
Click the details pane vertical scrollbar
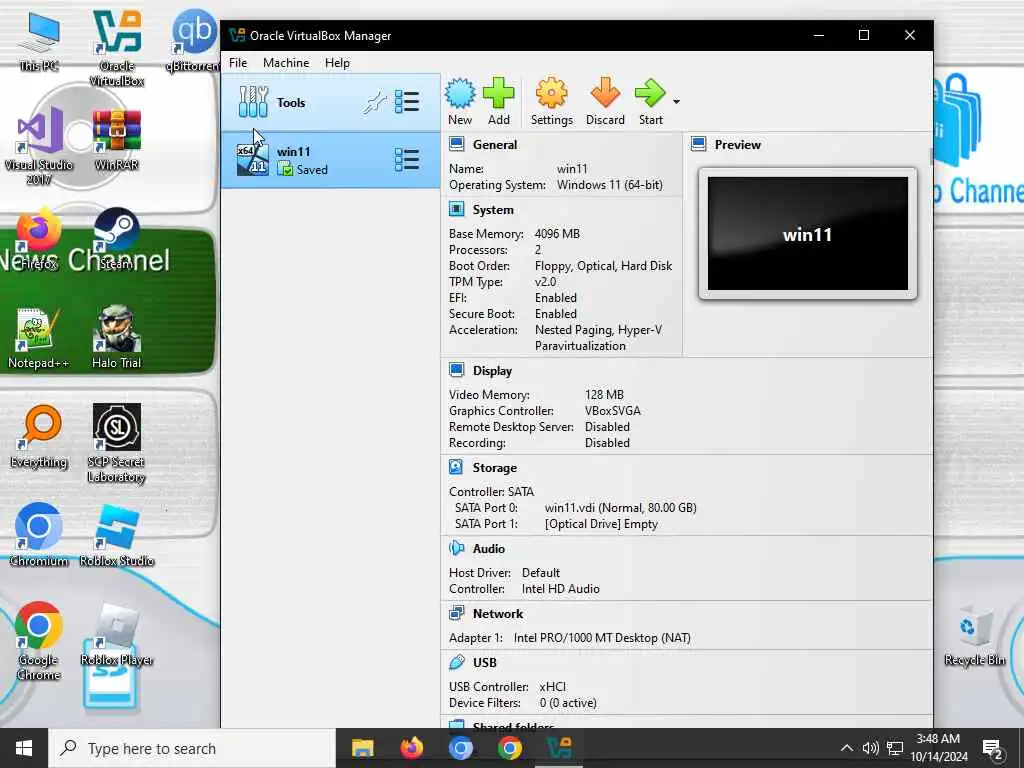931,157
